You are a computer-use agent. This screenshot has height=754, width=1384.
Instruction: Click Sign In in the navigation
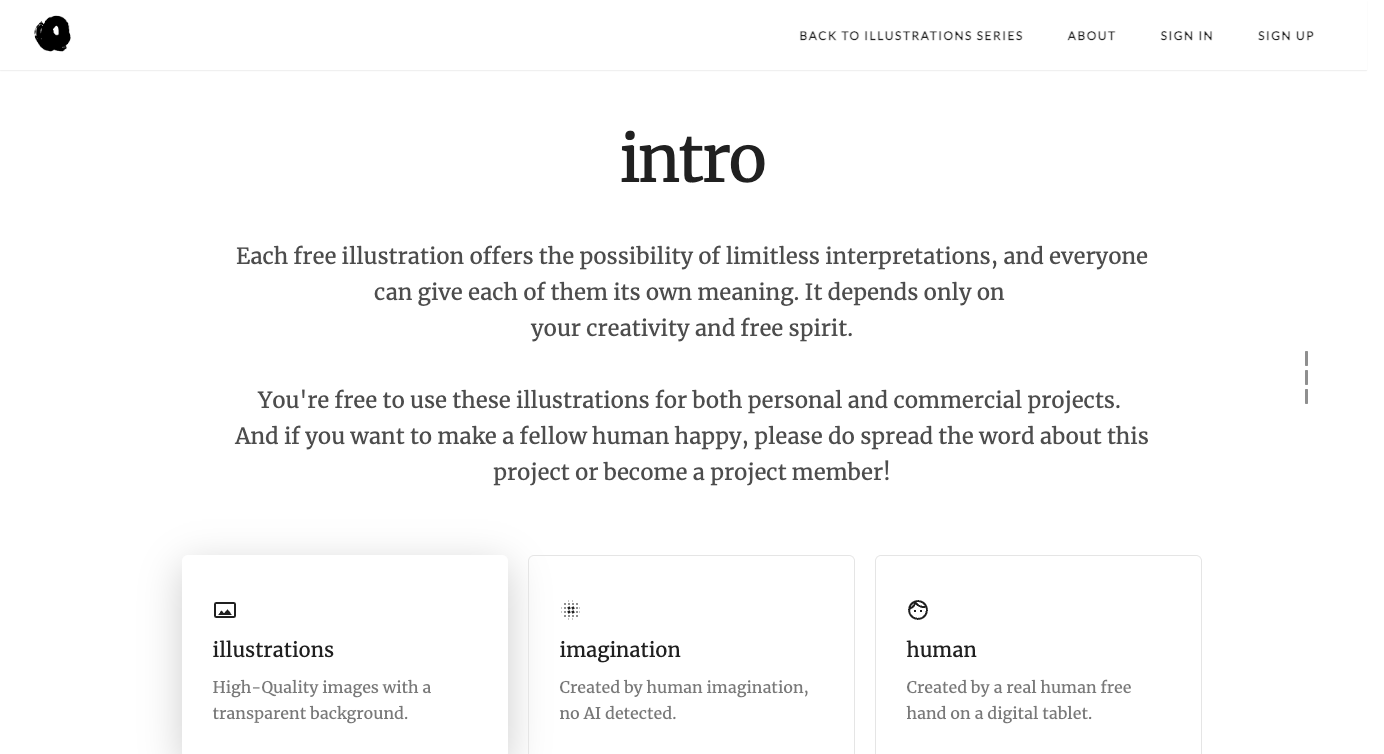[x=1186, y=36]
